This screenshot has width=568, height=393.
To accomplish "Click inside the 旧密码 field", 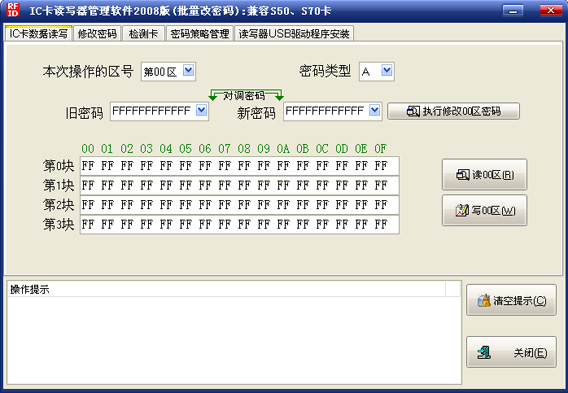I will point(159,111).
